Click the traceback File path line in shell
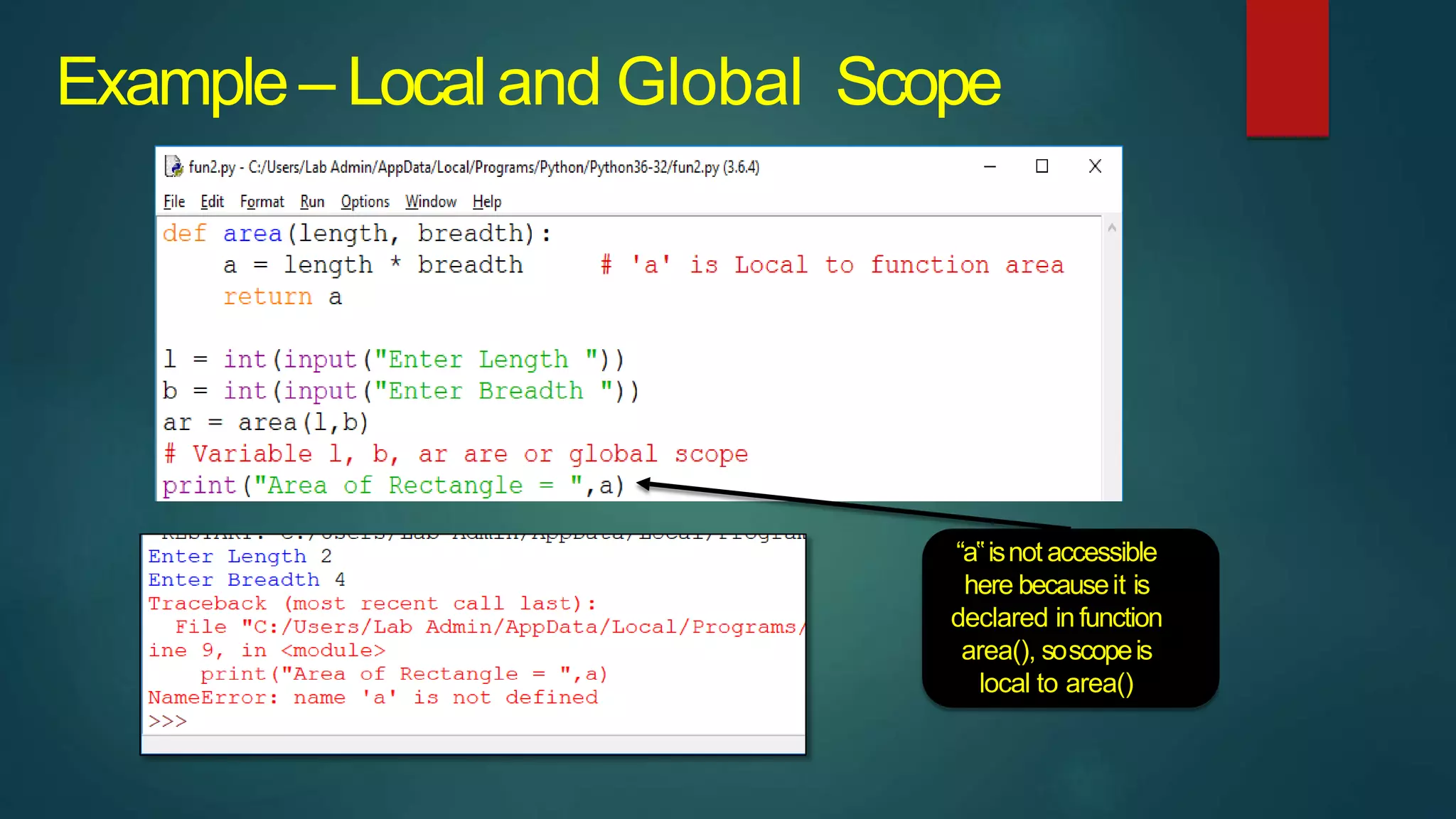This screenshot has height=819, width=1456. [x=490, y=627]
